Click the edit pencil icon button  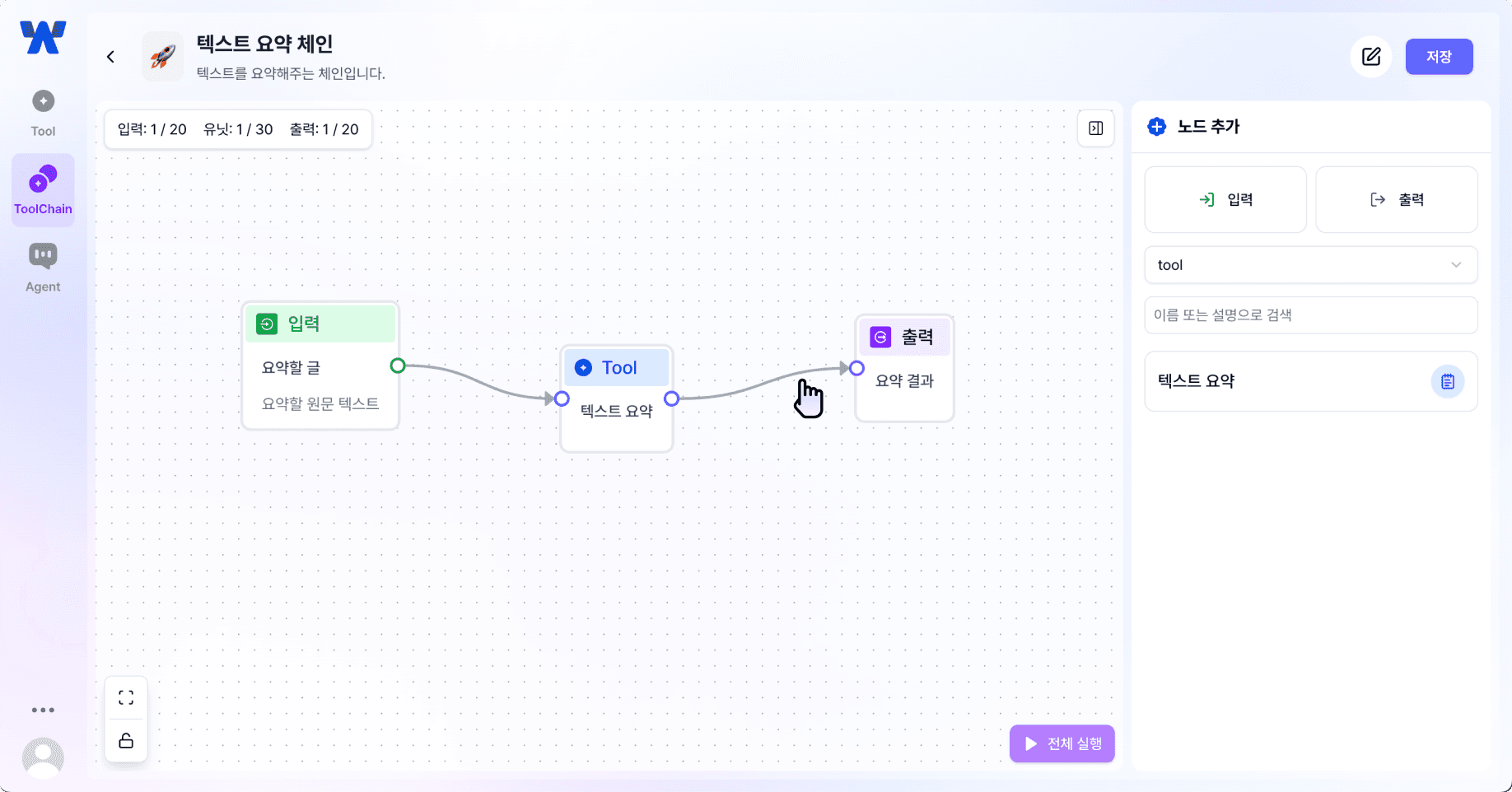1371,57
